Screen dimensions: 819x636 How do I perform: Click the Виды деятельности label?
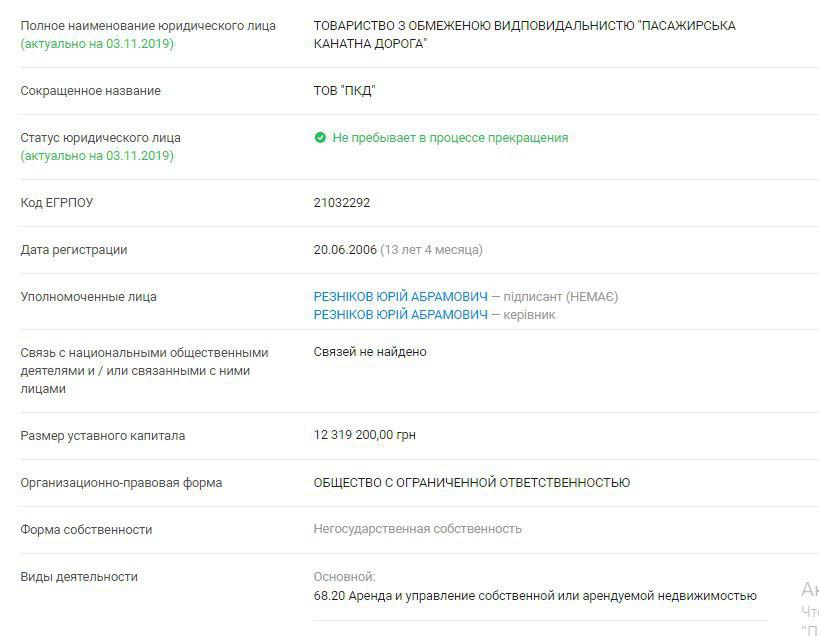click(x=79, y=576)
